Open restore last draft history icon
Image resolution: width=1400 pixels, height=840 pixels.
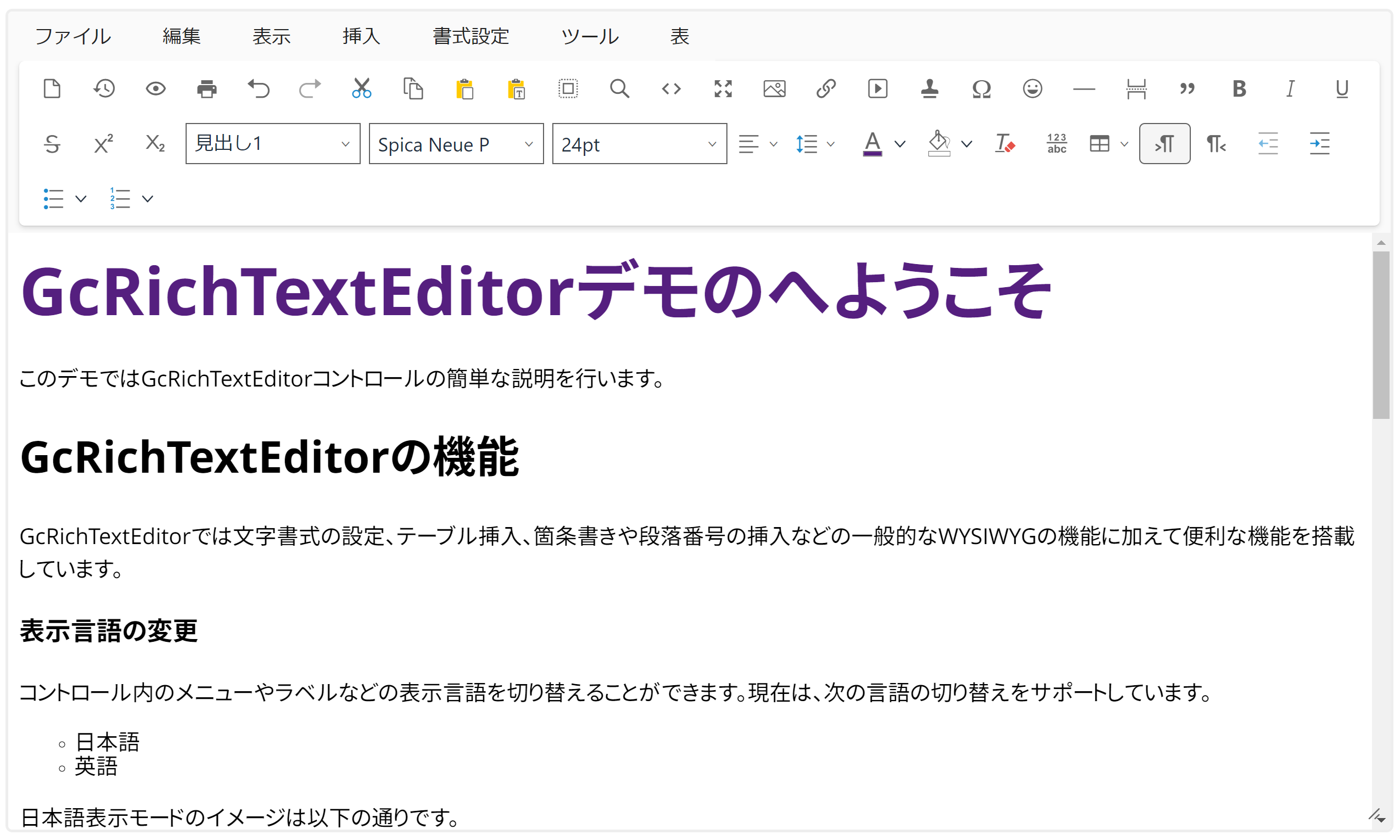coord(104,89)
